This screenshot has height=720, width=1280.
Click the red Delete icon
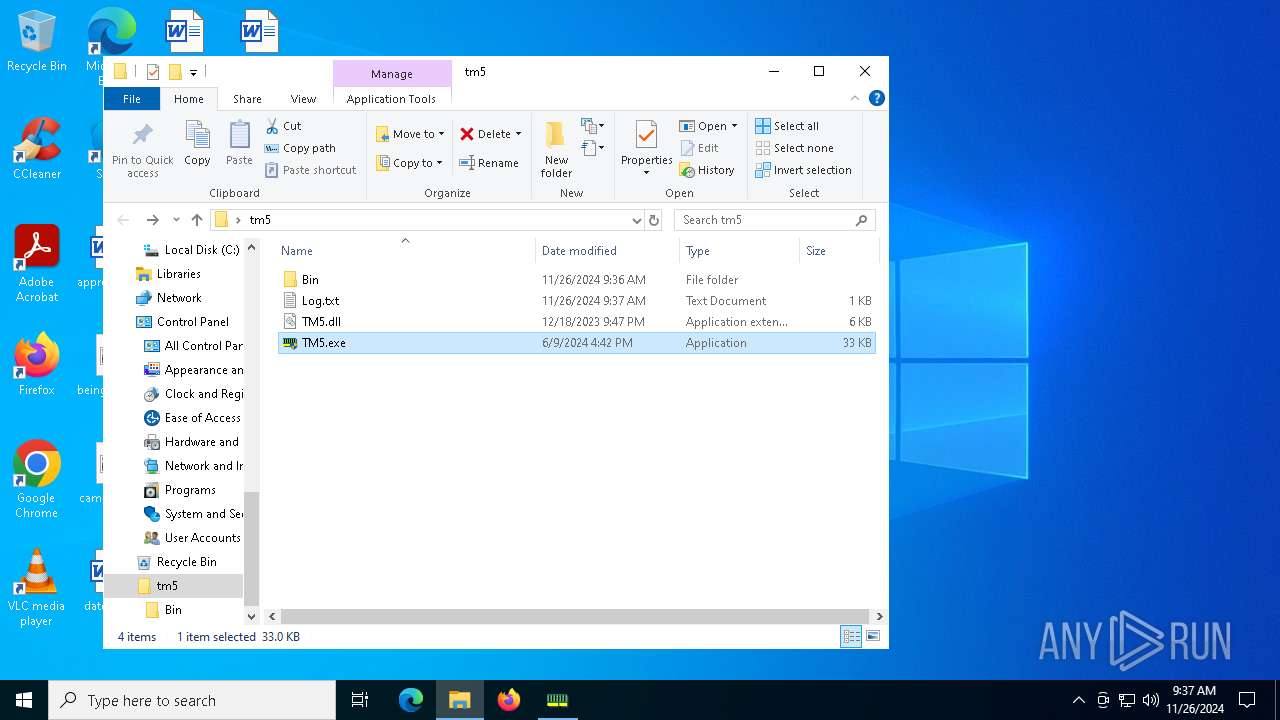click(467, 134)
